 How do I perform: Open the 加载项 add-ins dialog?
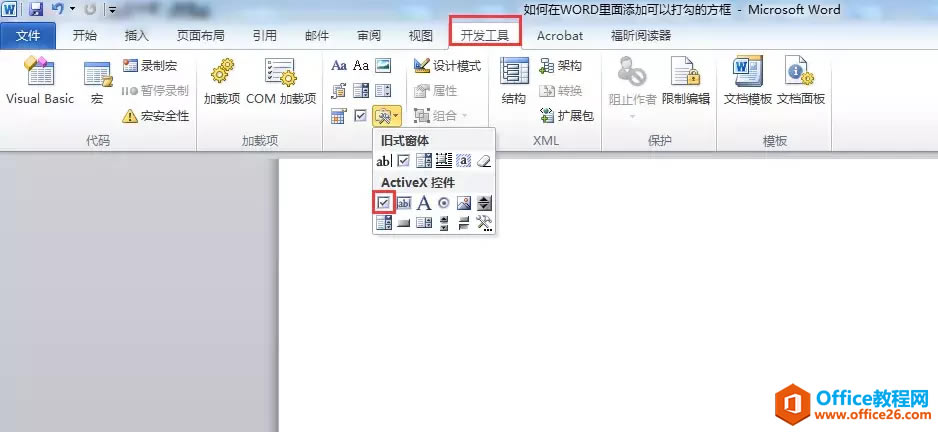pyautogui.click(x=222, y=83)
